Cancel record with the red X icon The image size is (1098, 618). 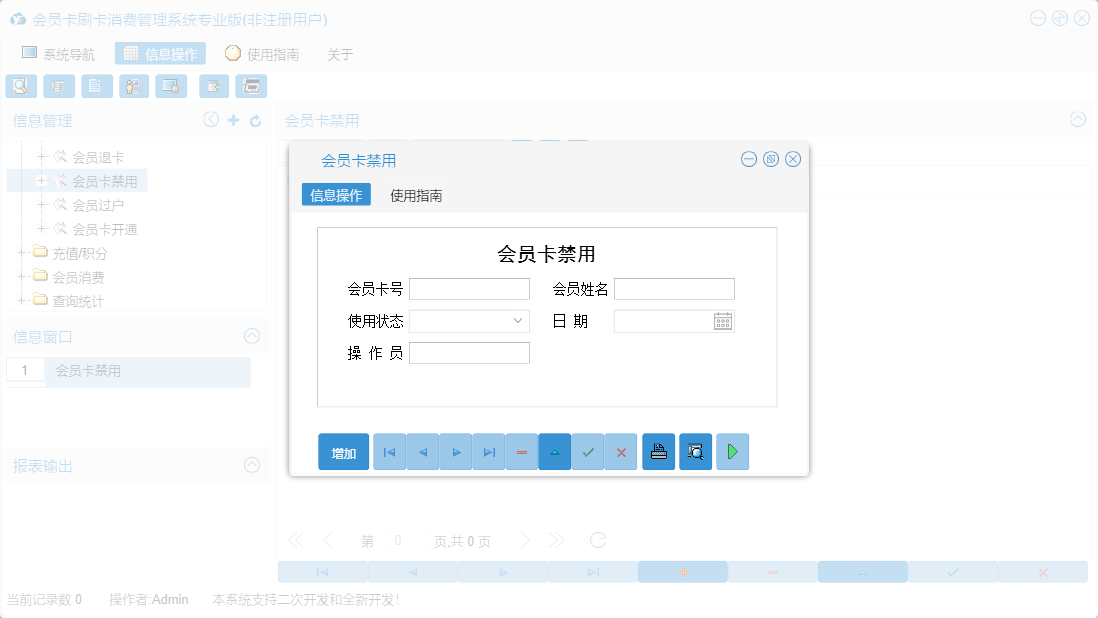coord(620,451)
